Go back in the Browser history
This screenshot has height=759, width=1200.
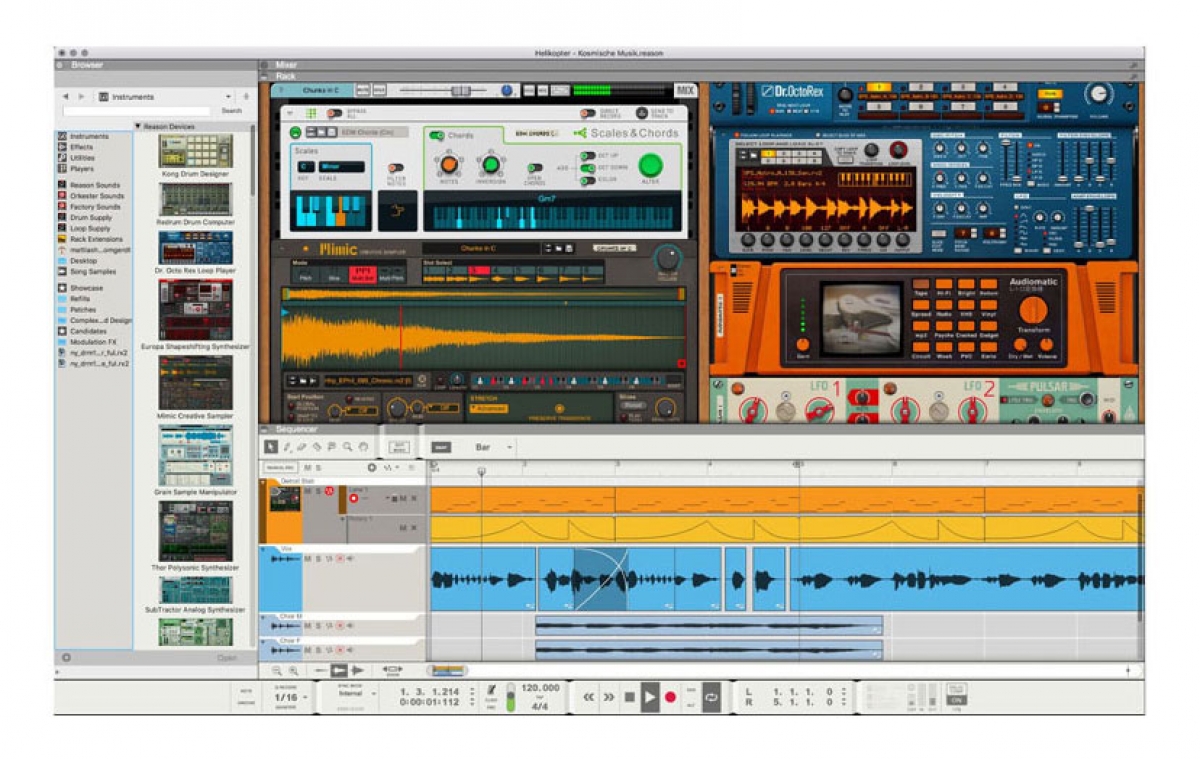coord(66,97)
